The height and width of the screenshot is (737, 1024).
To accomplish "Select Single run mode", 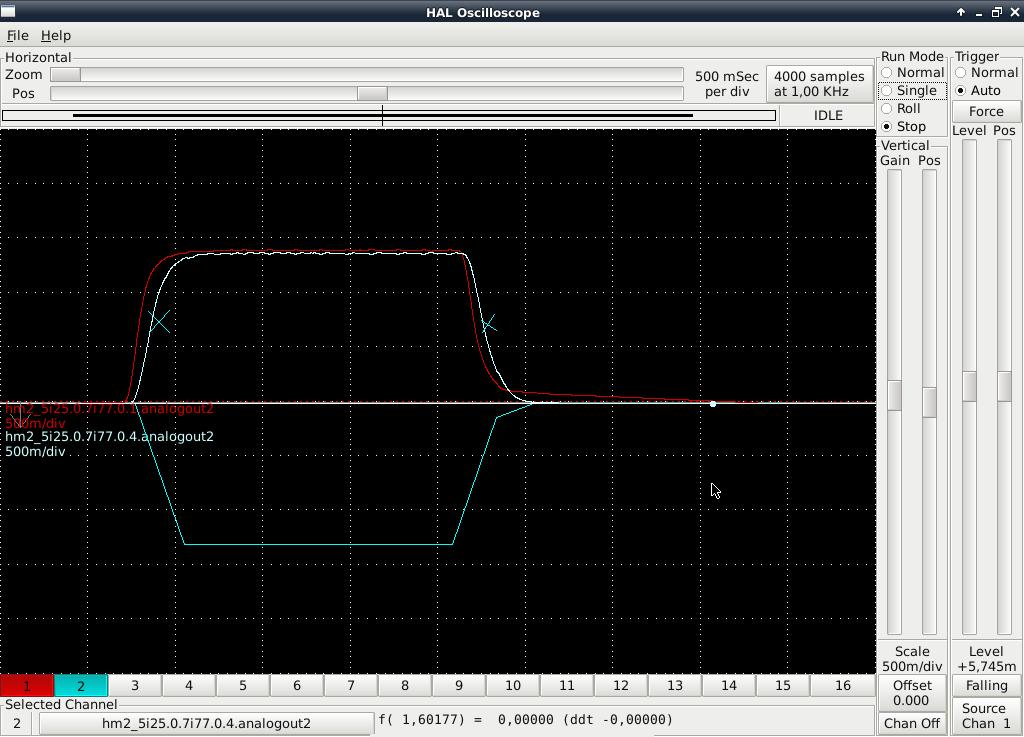I will (912, 91).
